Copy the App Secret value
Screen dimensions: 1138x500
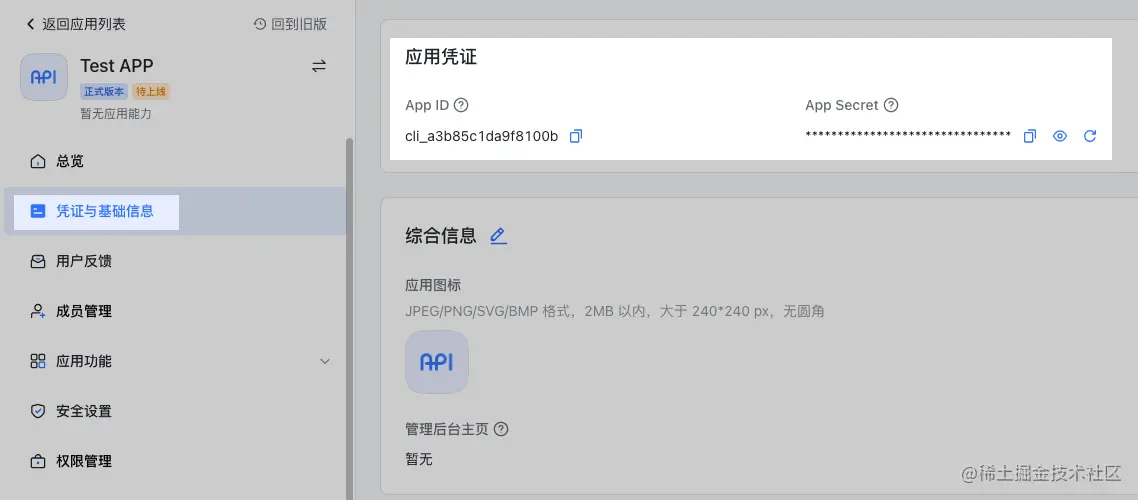point(1029,136)
